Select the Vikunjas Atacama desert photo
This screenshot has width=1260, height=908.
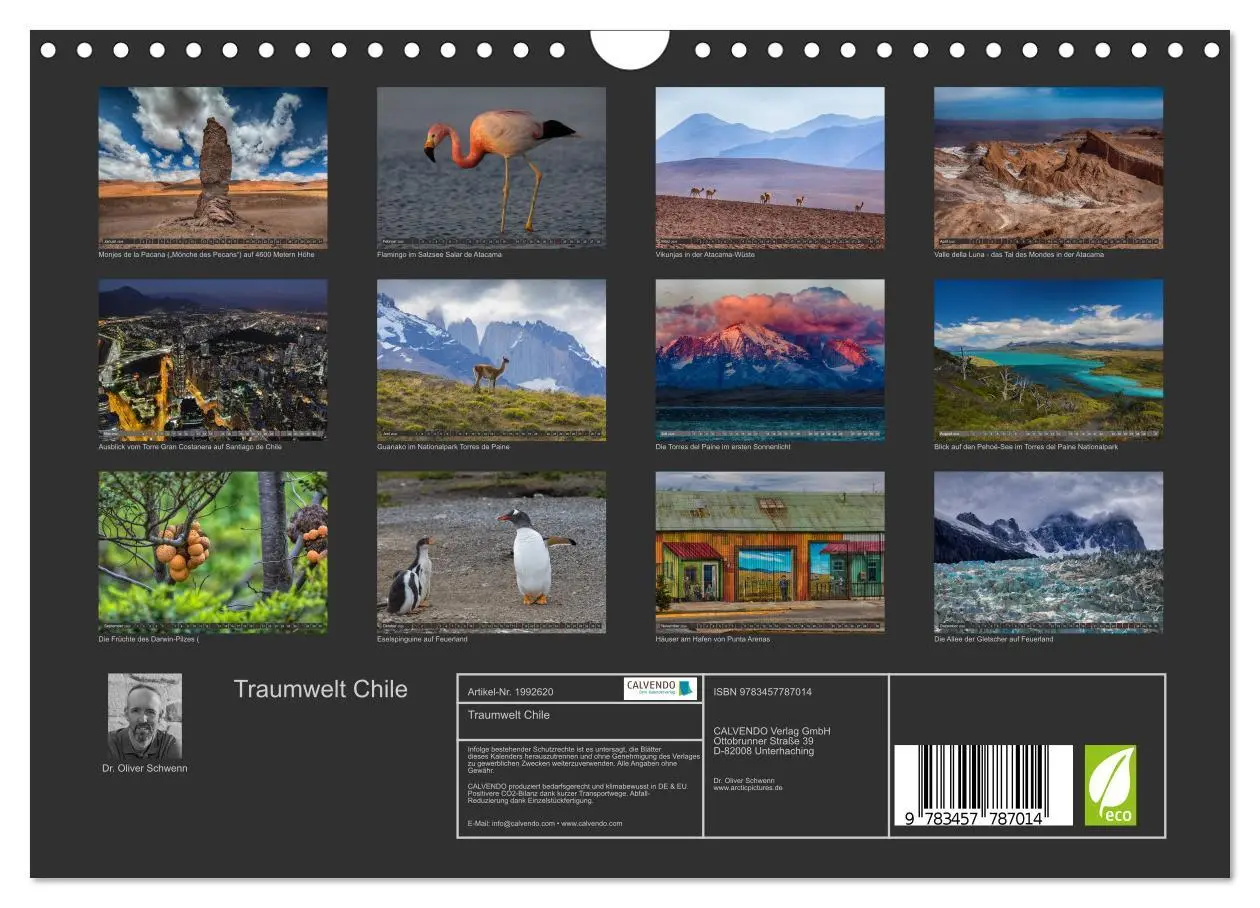click(x=772, y=165)
